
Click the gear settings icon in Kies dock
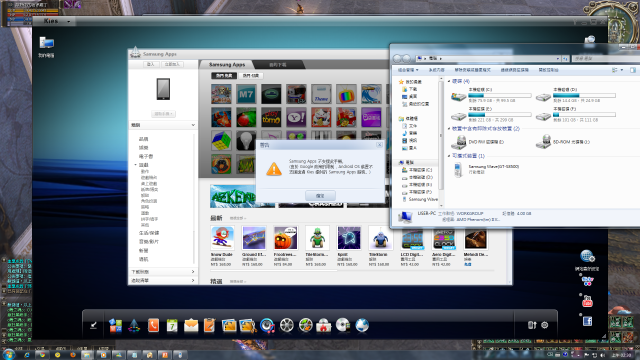544,325
